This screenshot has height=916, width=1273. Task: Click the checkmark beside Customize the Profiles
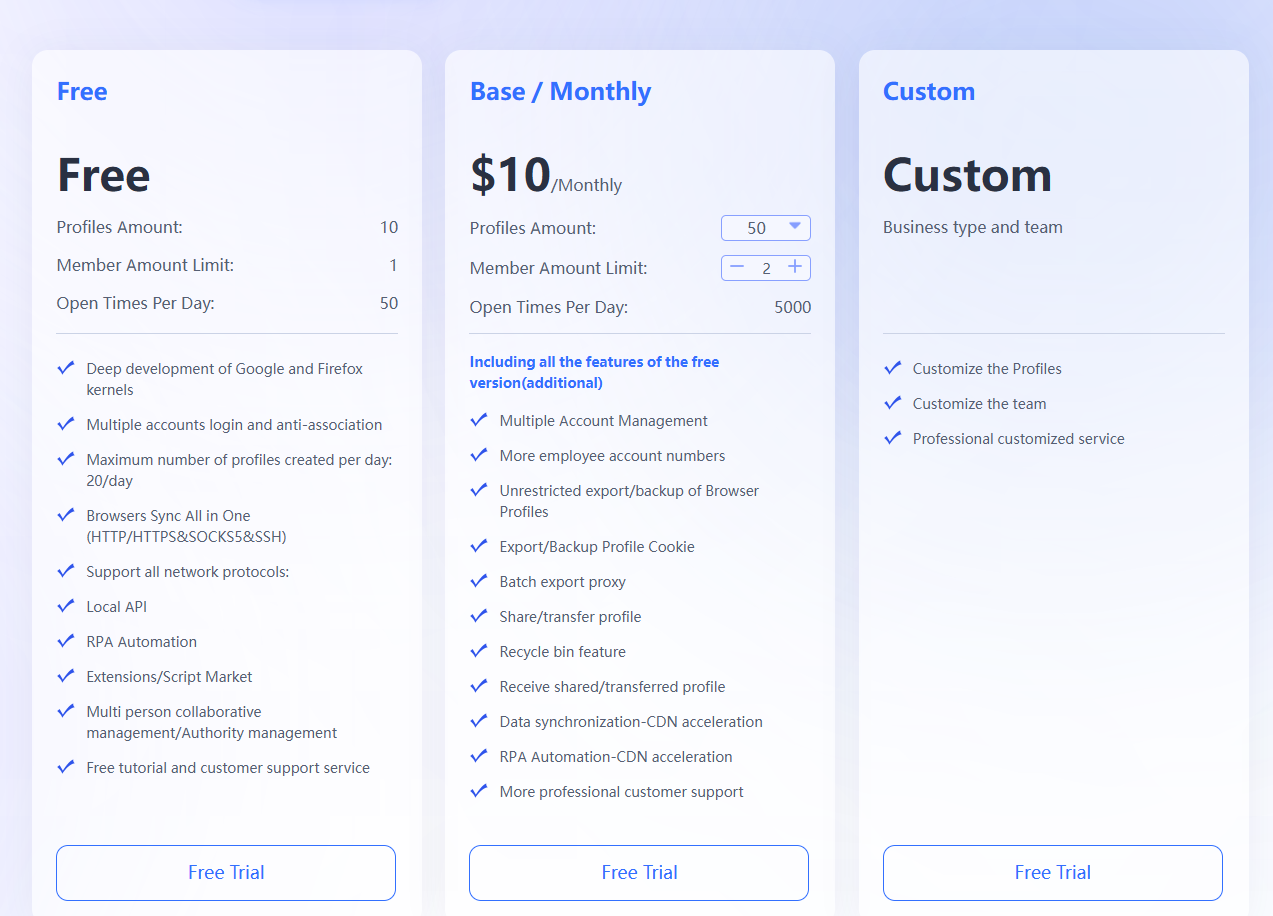coord(892,367)
